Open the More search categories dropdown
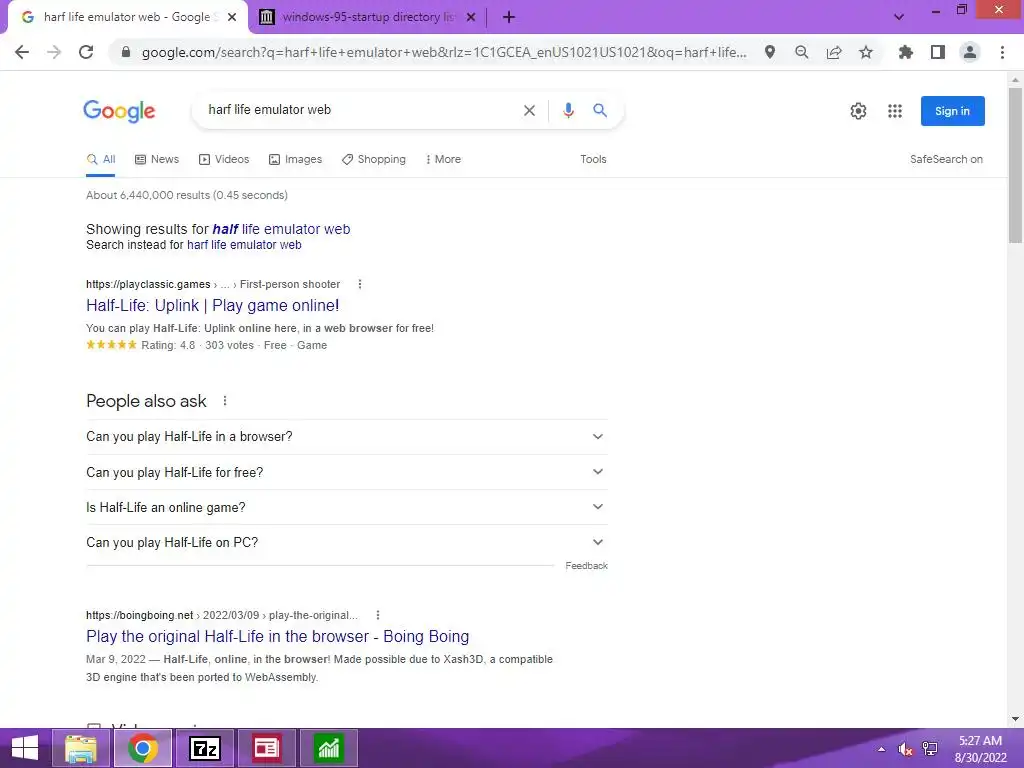 point(443,159)
